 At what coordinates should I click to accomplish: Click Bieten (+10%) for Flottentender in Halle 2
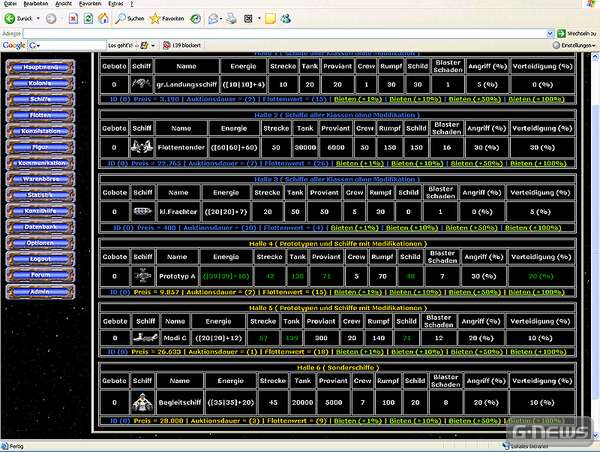click(x=417, y=163)
